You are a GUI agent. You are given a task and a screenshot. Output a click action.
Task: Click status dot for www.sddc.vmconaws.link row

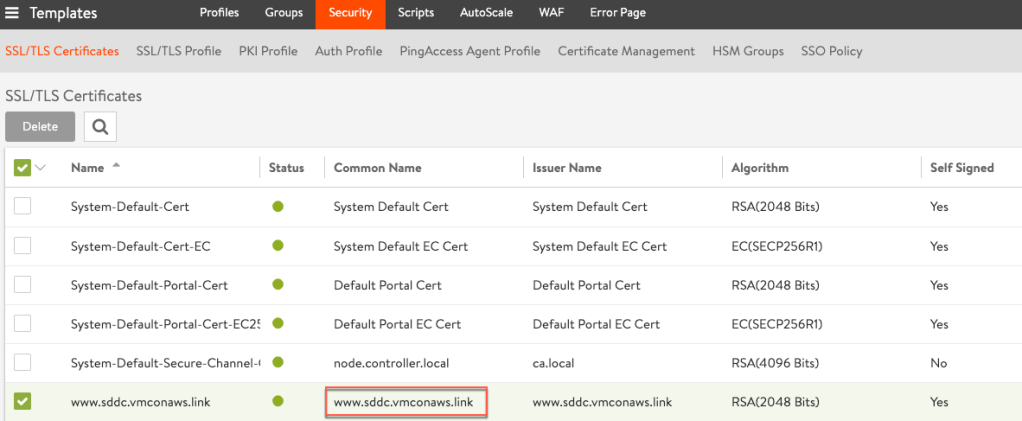(278, 402)
